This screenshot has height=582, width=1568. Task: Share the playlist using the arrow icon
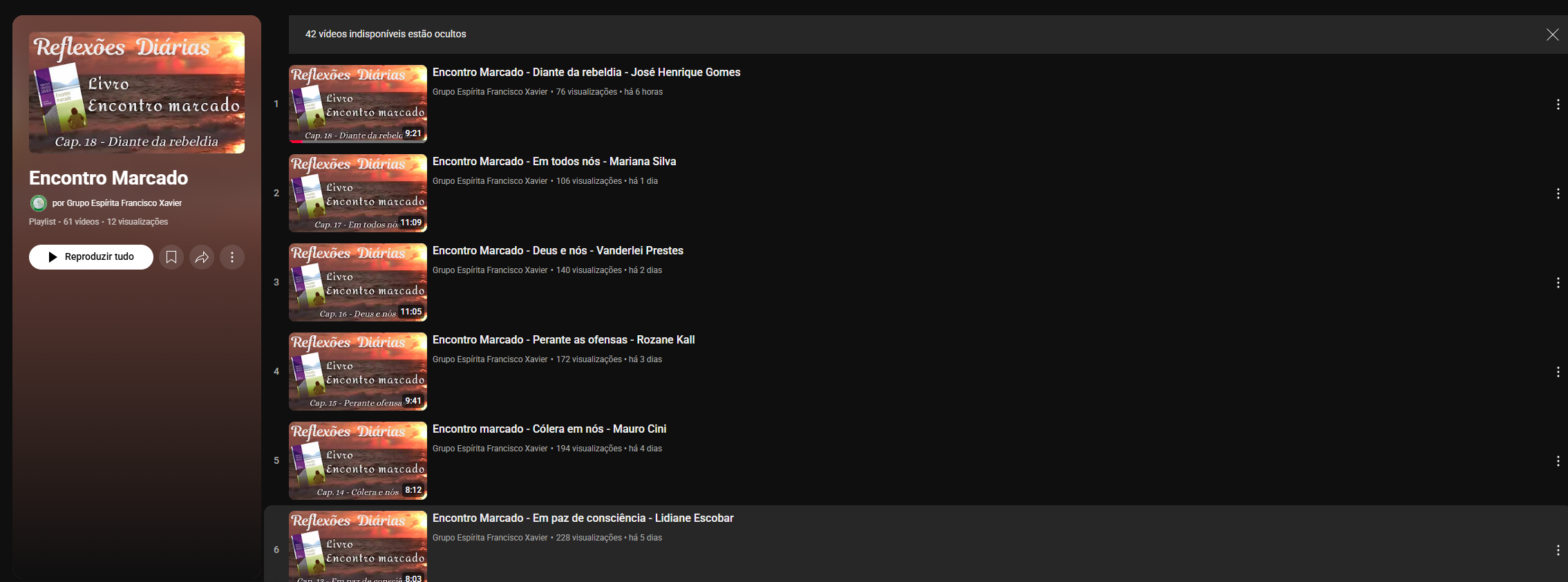pyautogui.click(x=202, y=257)
